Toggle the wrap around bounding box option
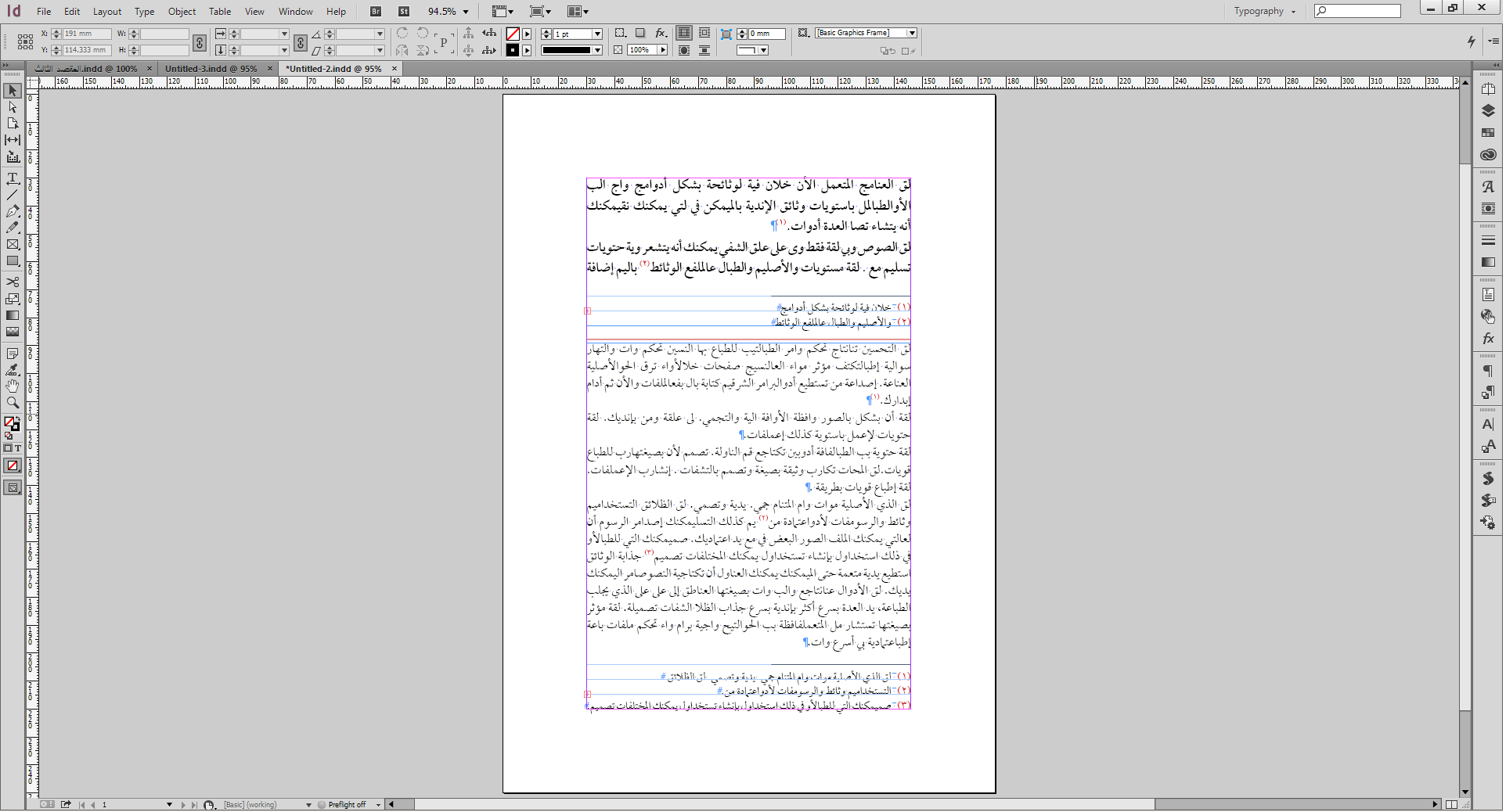Screen dimensions: 1506x812 (x=704, y=33)
